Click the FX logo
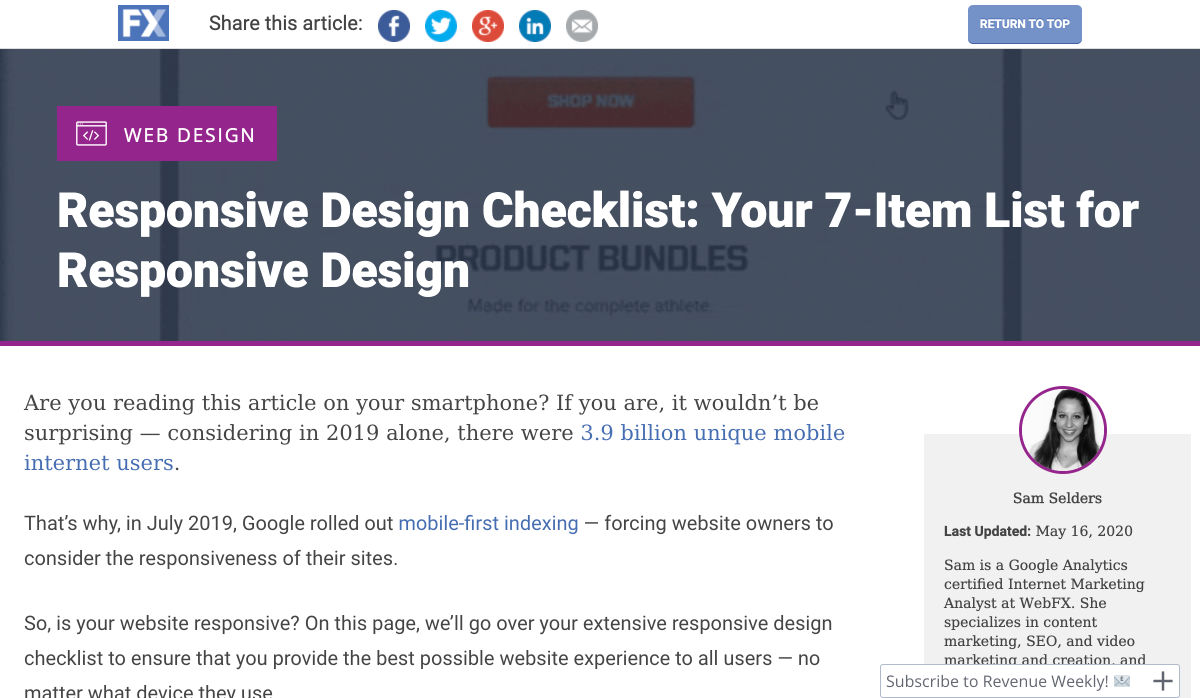Viewport: 1200px width, 698px height. coord(143,23)
